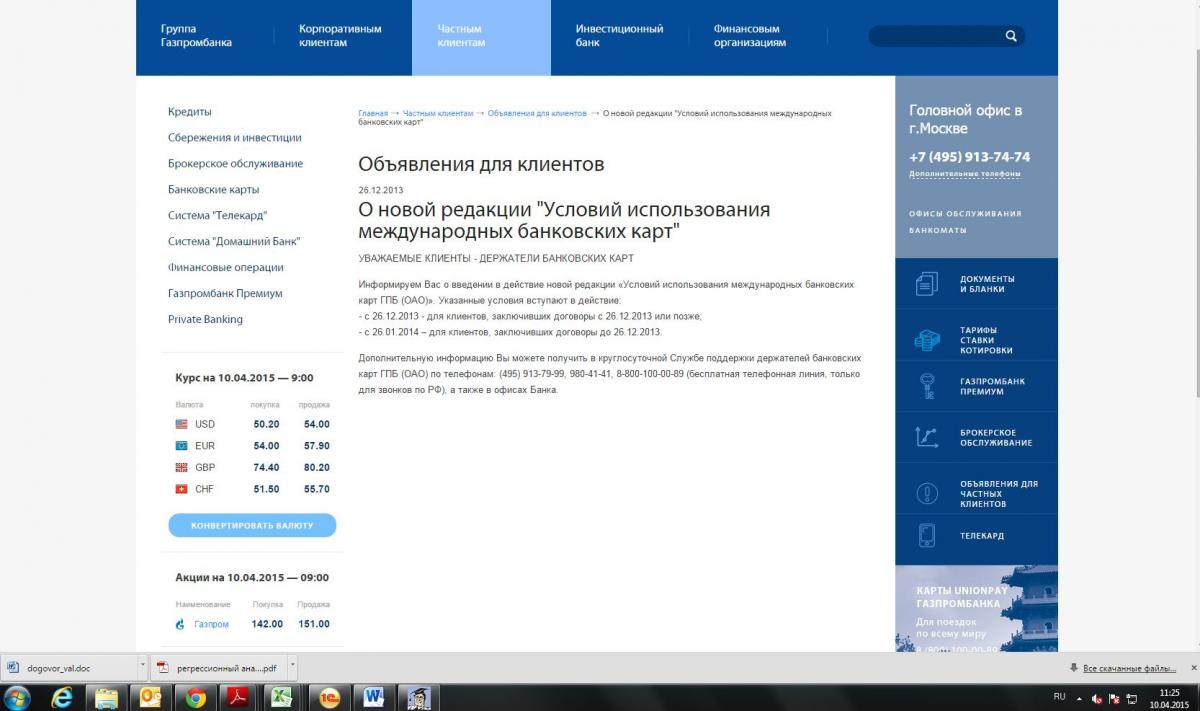The image size is (1200, 711).
Task: Click inside the site search field
Action: [x=935, y=36]
